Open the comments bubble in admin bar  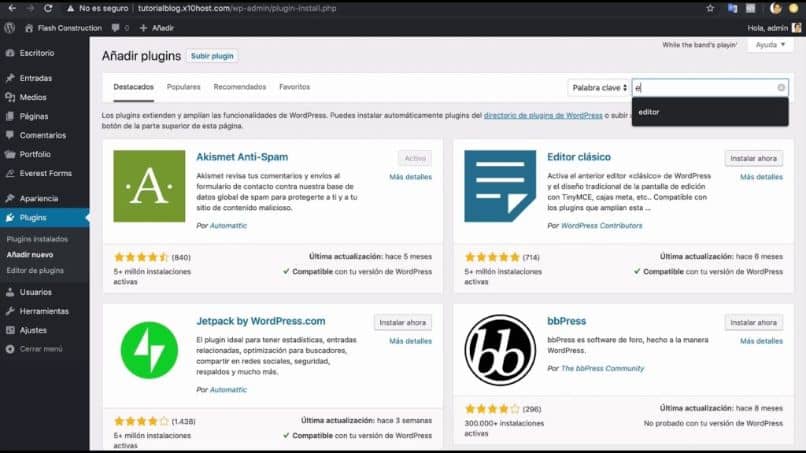click(x=116, y=28)
